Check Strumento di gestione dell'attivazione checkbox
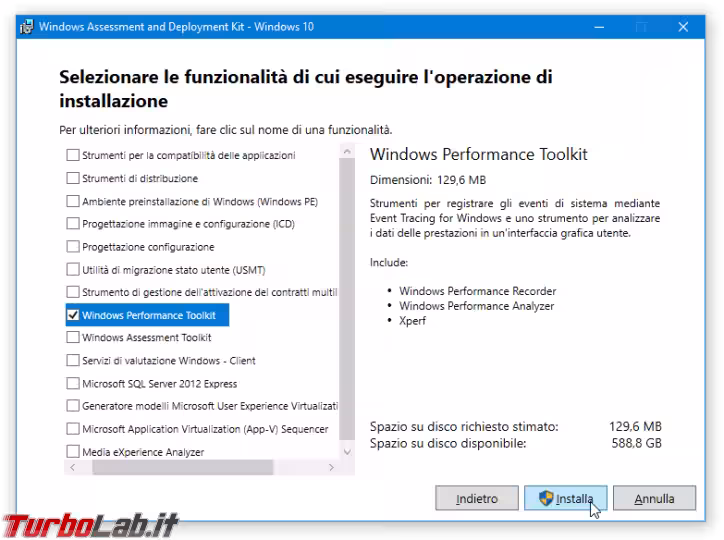Image resolution: width=724 pixels, height=540 pixels. (x=72, y=292)
